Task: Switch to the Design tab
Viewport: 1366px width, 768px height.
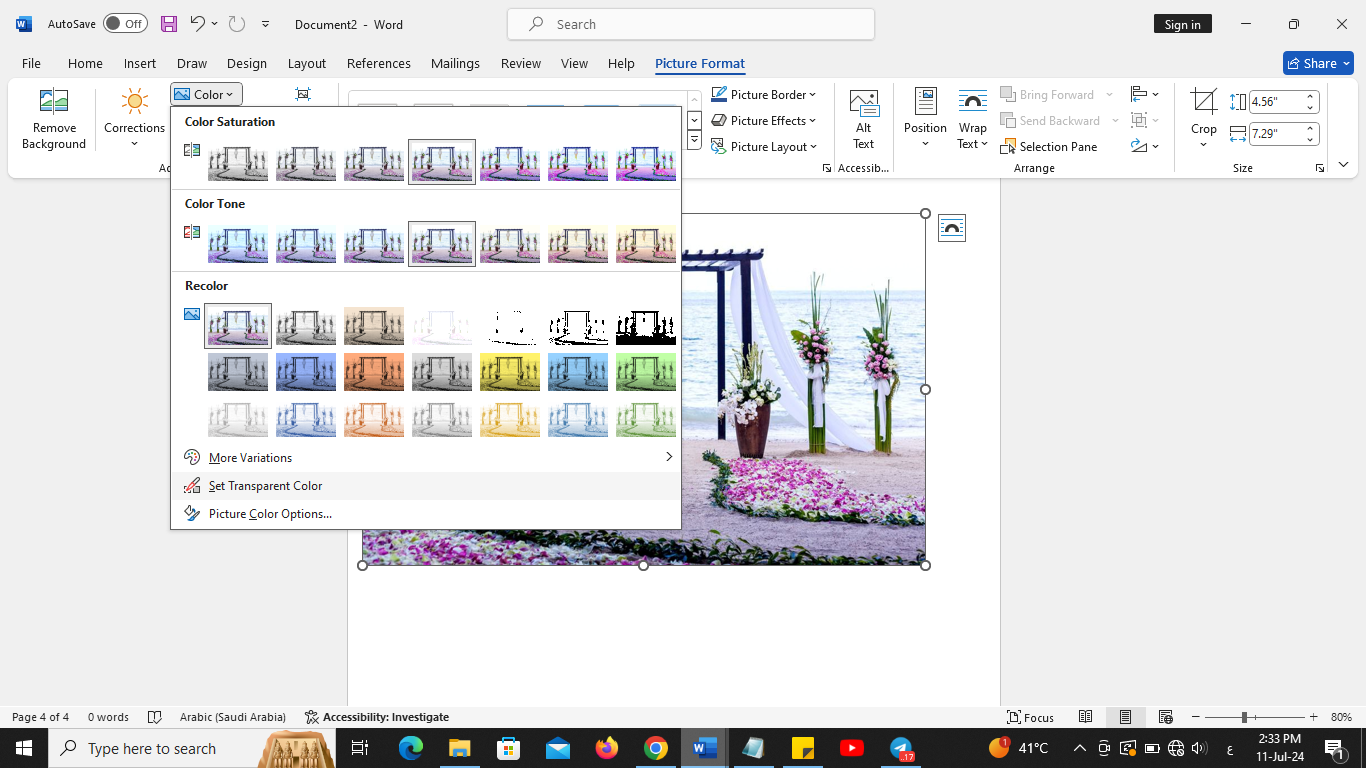Action: pyautogui.click(x=247, y=63)
